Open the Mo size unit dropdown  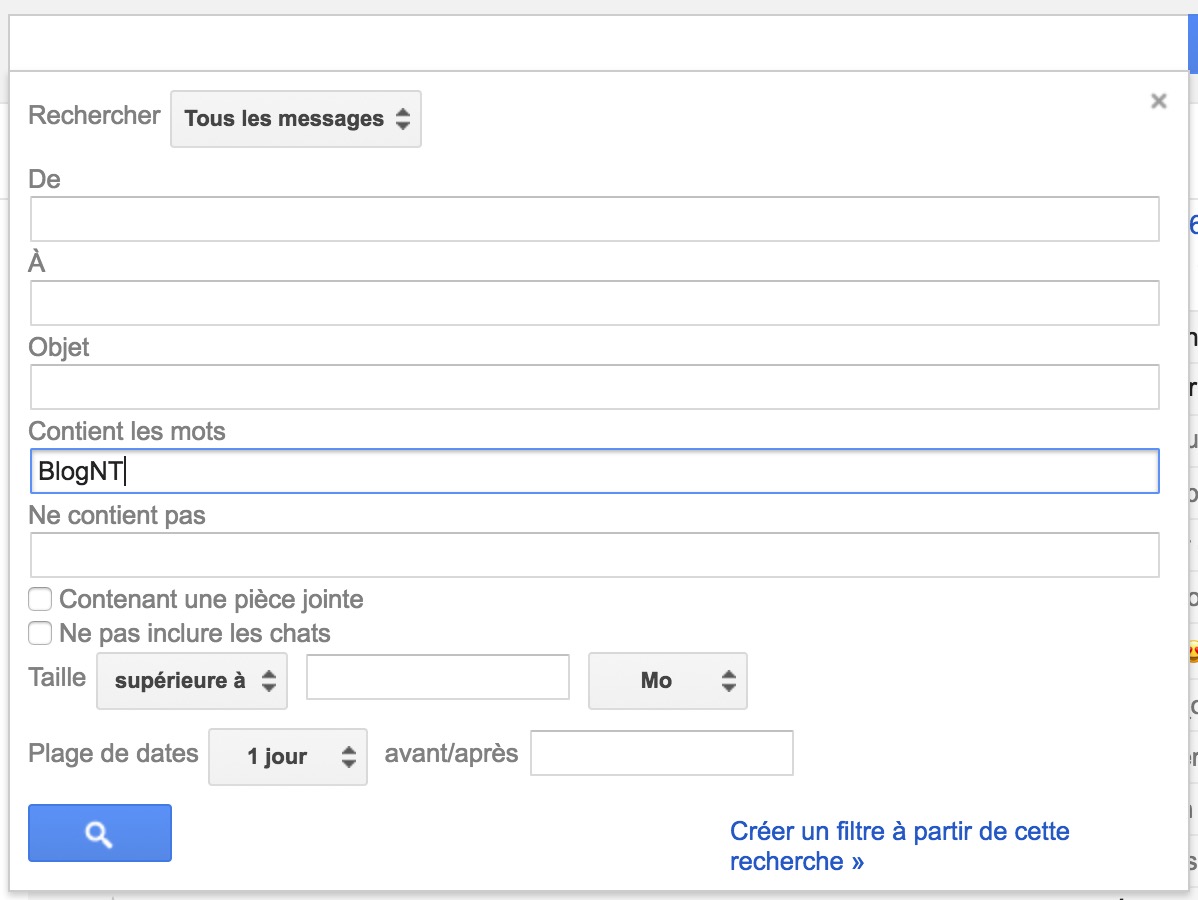tap(667, 681)
